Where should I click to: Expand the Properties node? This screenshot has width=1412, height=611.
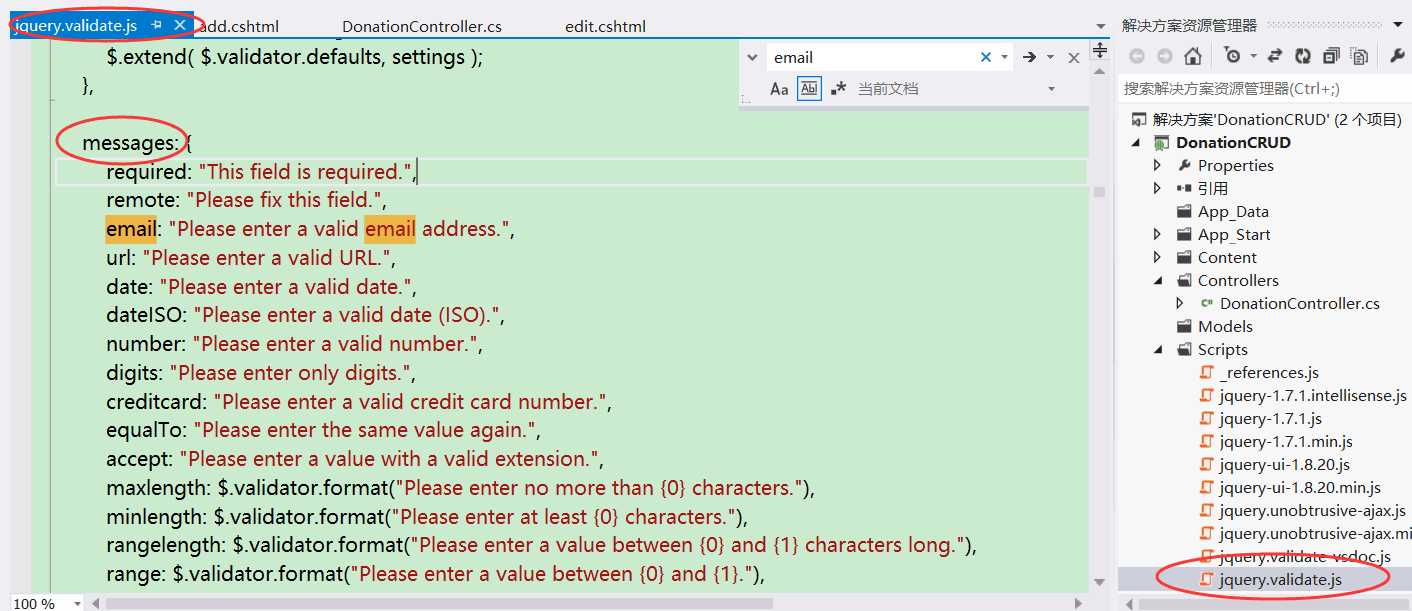pyautogui.click(x=1158, y=165)
